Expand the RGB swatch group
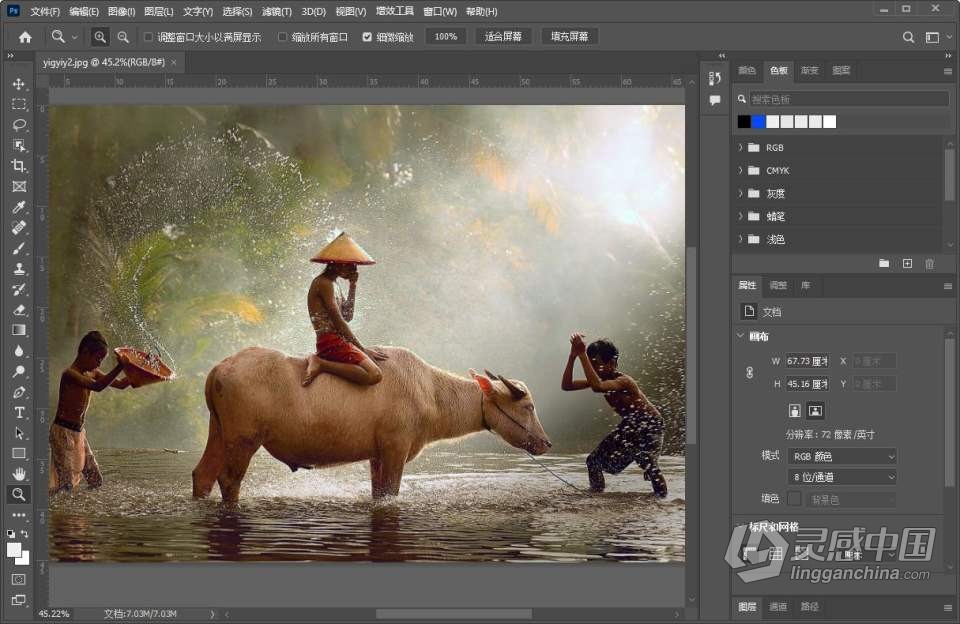This screenshot has height=624, width=960. pyautogui.click(x=740, y=148)
